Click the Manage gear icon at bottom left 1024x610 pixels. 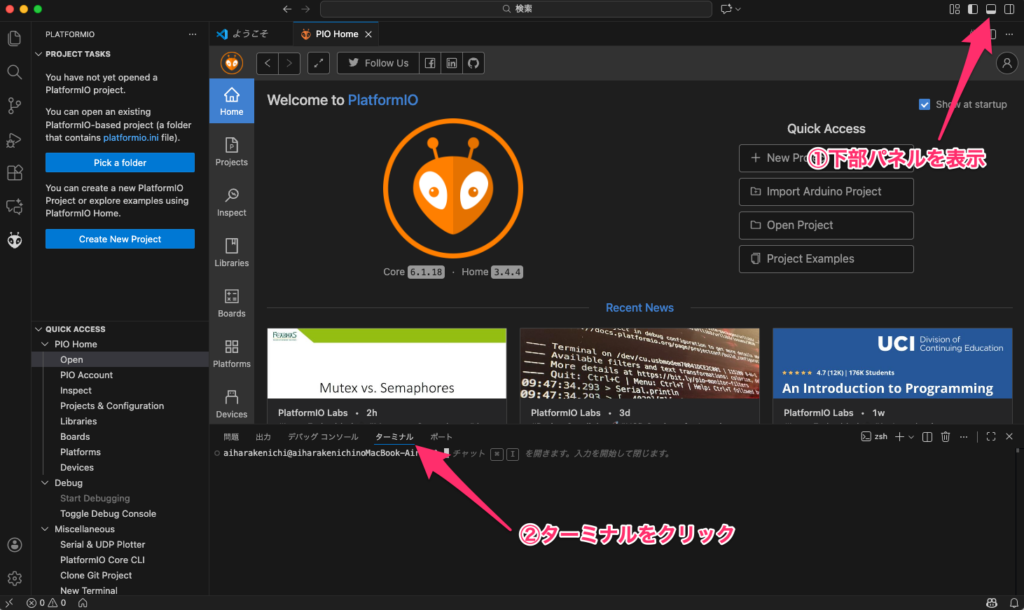click(14, 578)
